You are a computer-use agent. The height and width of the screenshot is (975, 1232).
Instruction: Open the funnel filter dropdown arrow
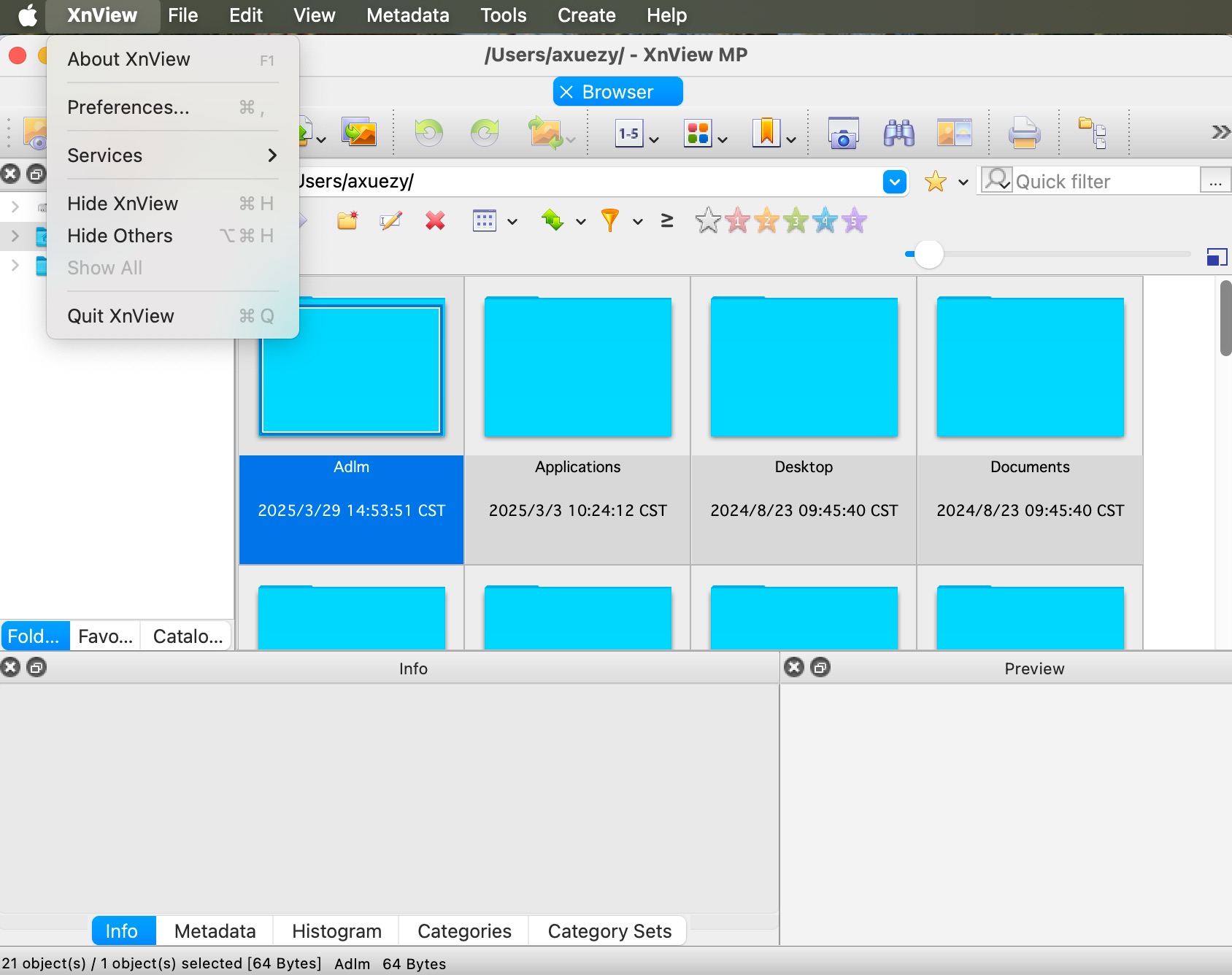(x=637, y=222)
